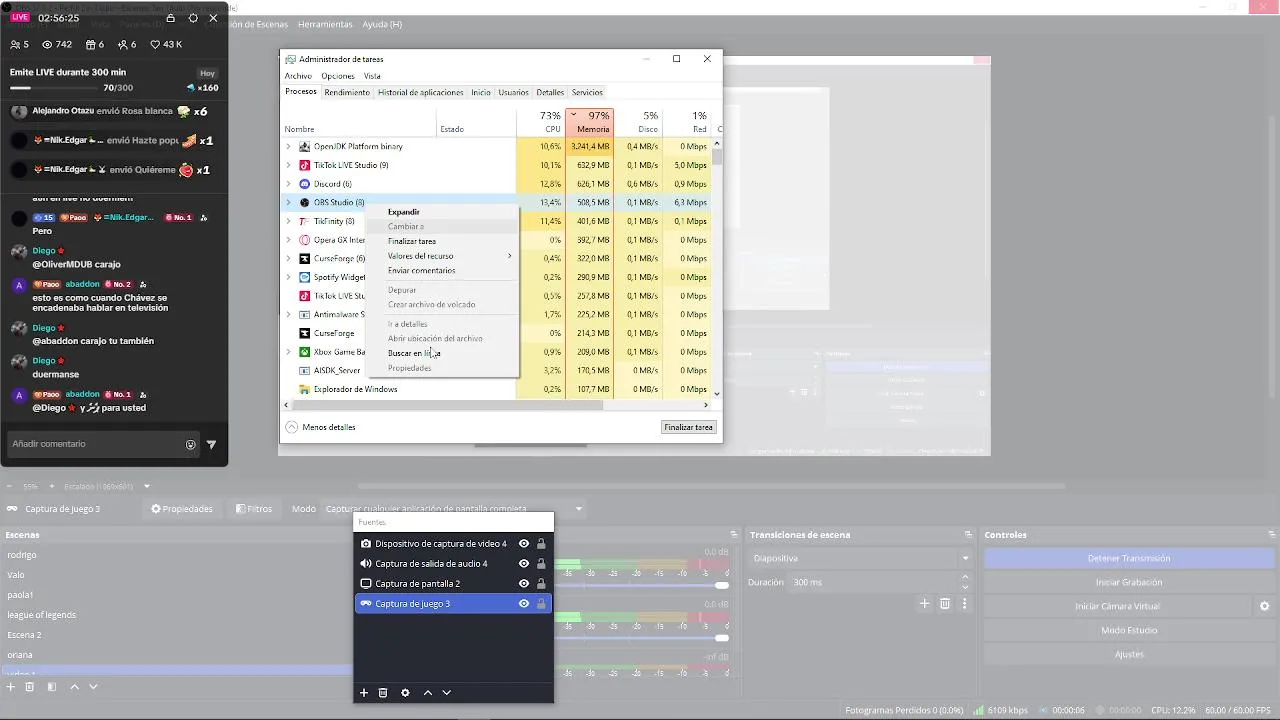Switch to the Rendimiento tab
The width and height of the screenshot is (1280, 720).
click(347, 92)
